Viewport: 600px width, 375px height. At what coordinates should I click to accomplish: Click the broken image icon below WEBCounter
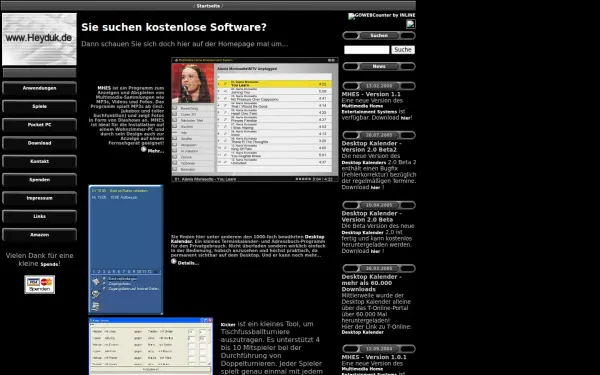tap(411, 24)
